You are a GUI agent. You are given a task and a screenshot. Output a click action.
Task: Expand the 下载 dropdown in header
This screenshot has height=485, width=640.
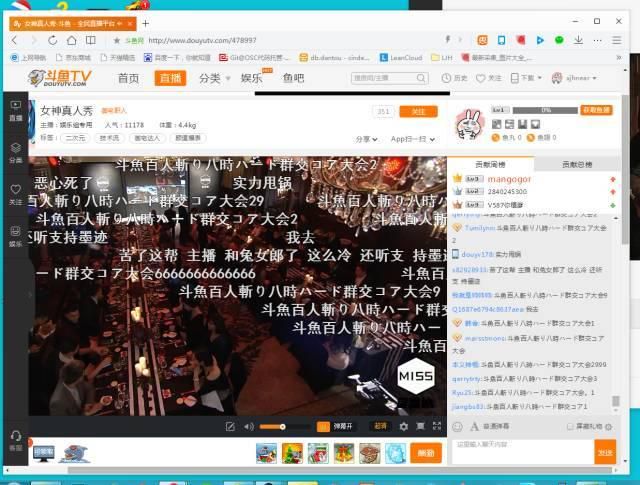[x=540, y=78]
